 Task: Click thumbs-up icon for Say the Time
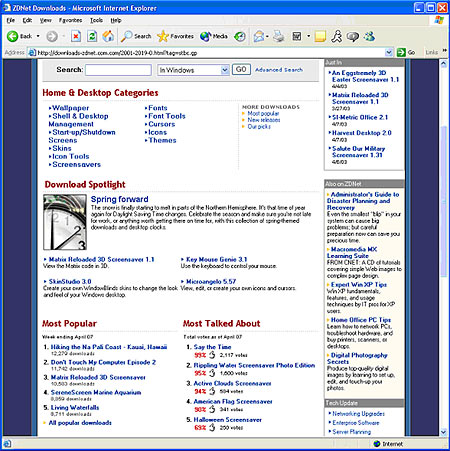point(212,355)
